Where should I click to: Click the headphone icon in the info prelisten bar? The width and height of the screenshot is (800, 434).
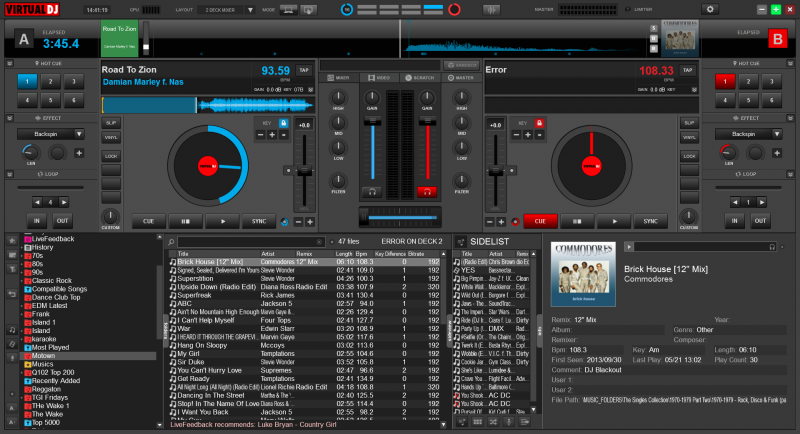772,247
